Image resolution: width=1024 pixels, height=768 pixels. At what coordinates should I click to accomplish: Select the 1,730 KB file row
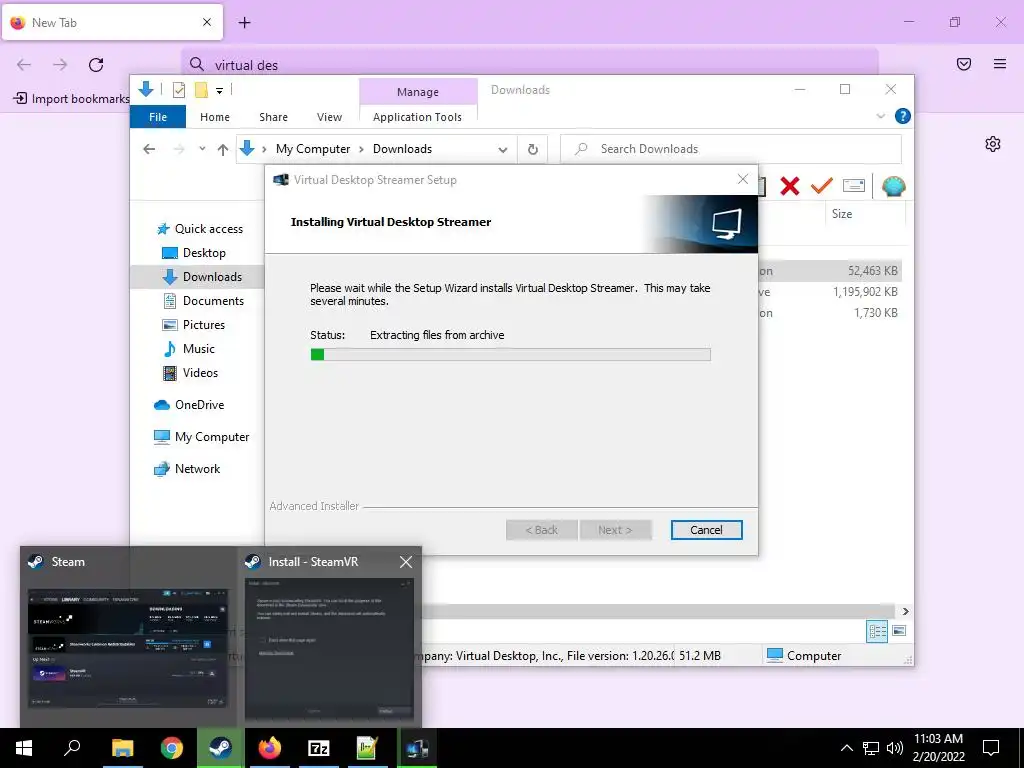829,313
